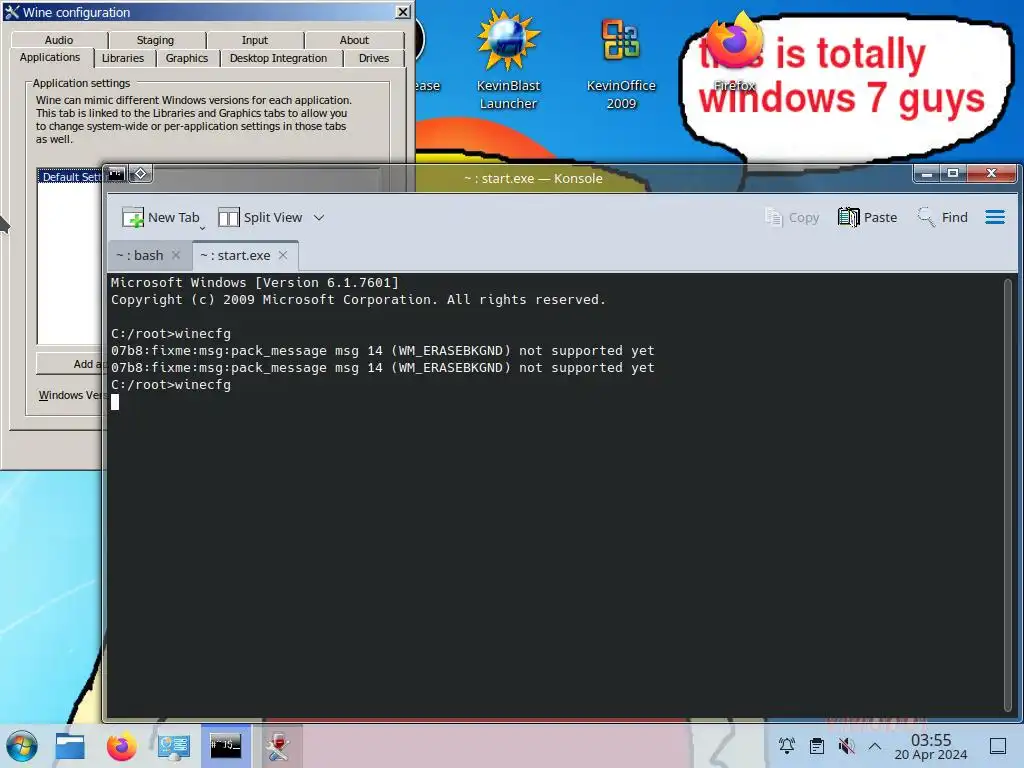Select the Applications tab in Wine configuration

coord(50,57)
